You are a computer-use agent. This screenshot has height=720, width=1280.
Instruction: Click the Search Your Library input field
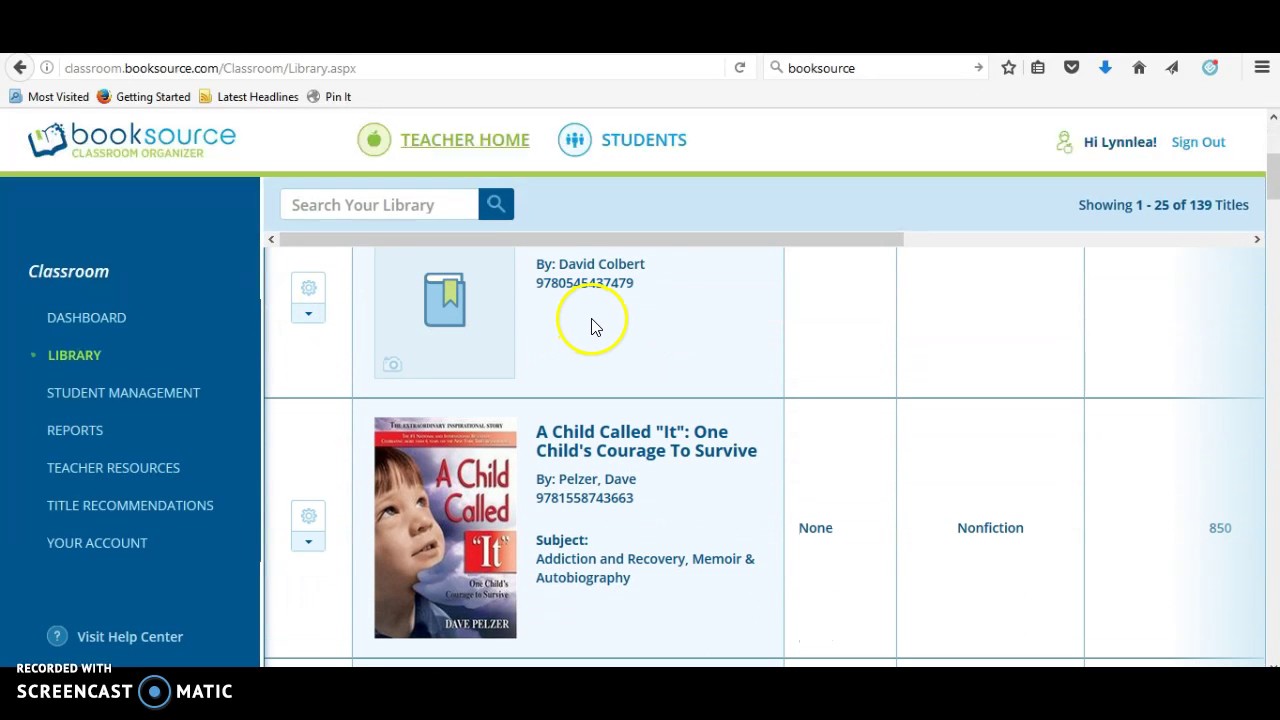(x=379, y=204)
